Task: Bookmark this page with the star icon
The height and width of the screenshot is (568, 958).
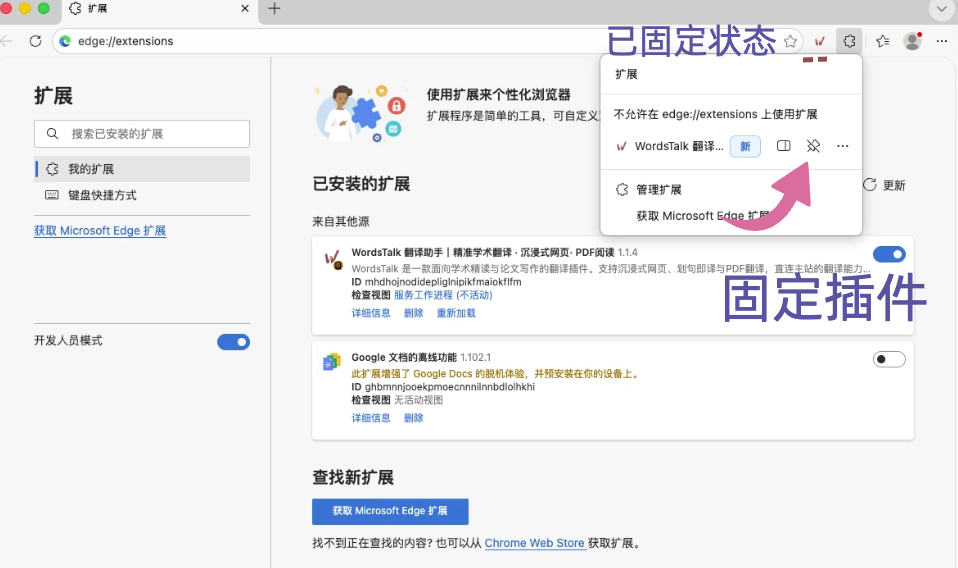Action: click(x=790, y=41)
